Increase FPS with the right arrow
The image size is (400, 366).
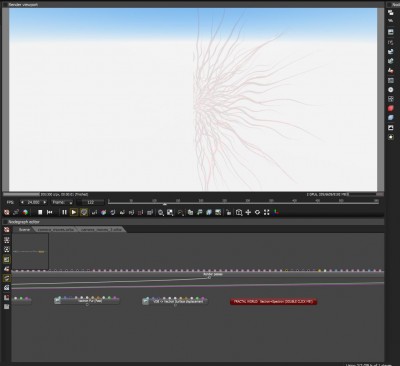(45, 202)
